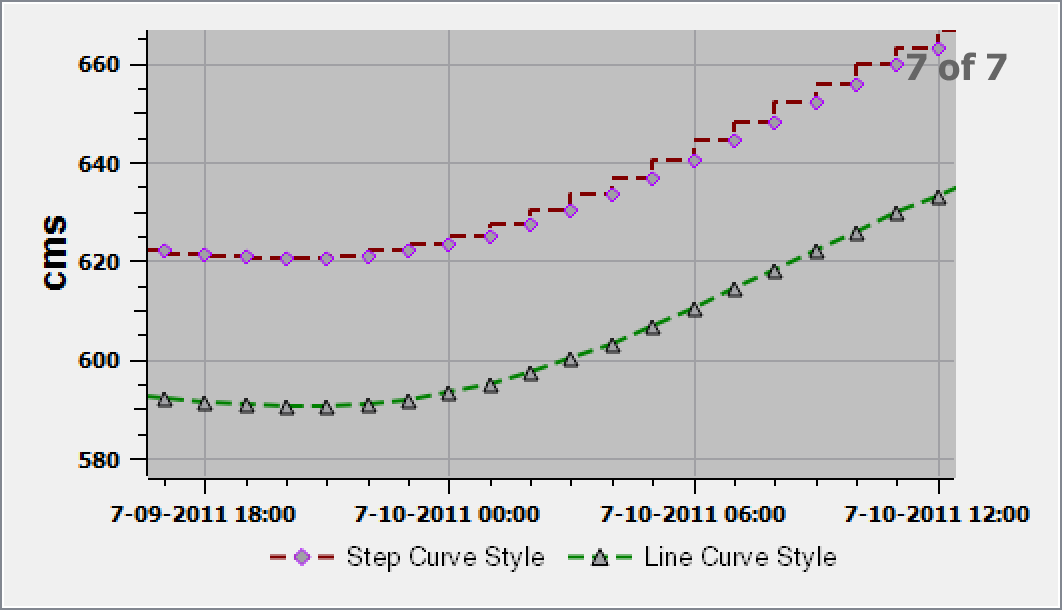Click the 600 y-axis tick label
This screenshot has height=610, width=1062.
pos(99,361)
